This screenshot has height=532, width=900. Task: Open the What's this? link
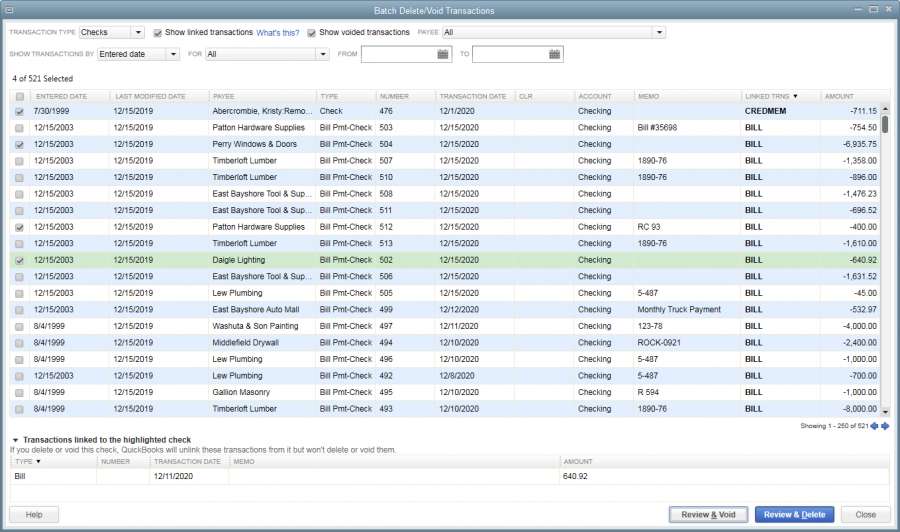[x=277, y=33]
